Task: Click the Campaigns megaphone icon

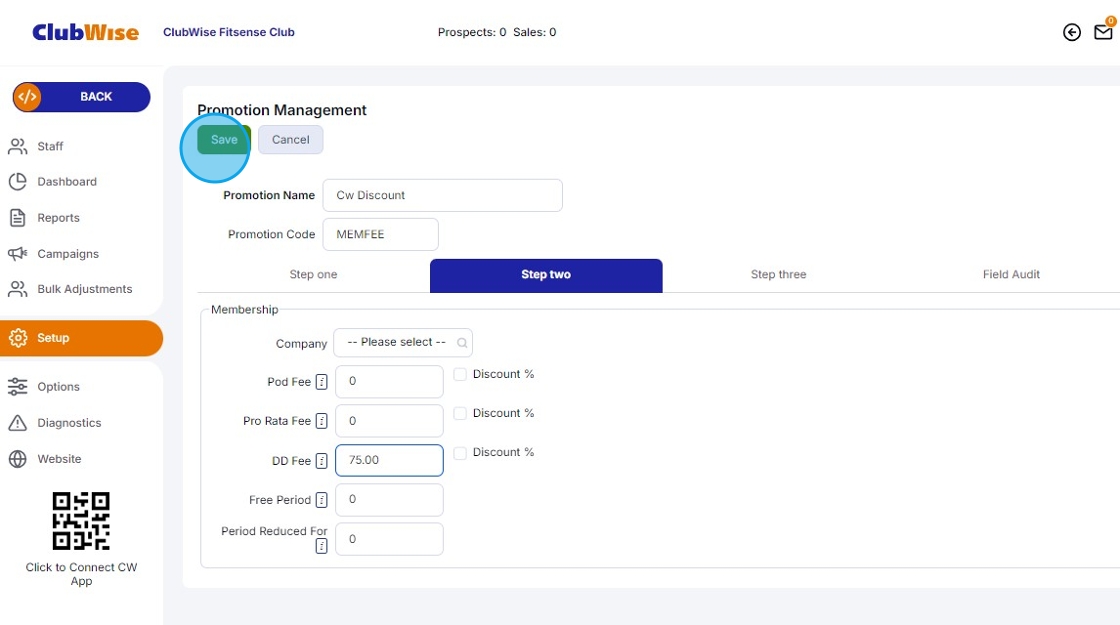Action: pyautogui.click(x=18, y=254)
